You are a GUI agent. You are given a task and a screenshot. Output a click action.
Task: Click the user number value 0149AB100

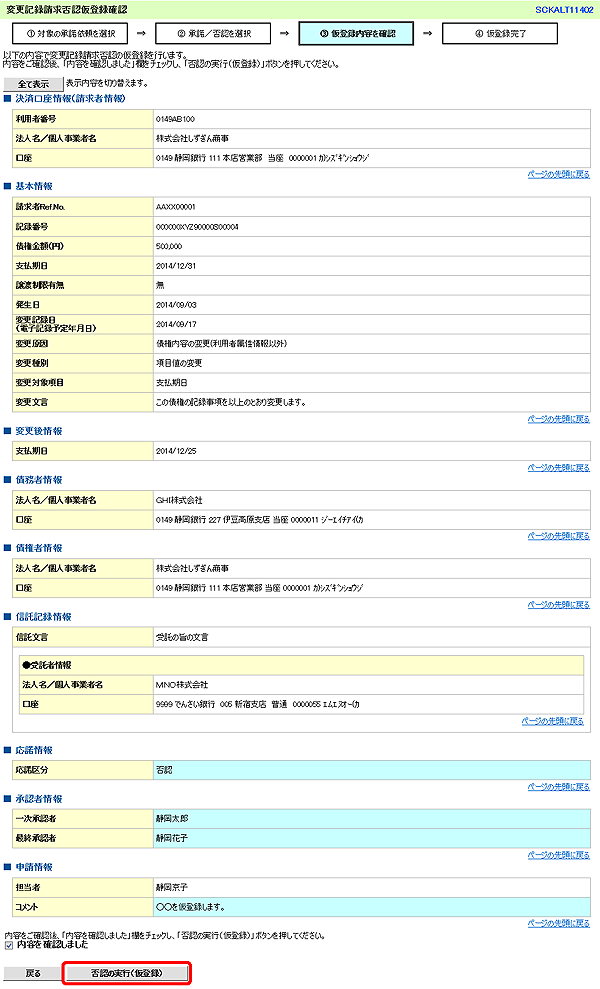[175, 119]
